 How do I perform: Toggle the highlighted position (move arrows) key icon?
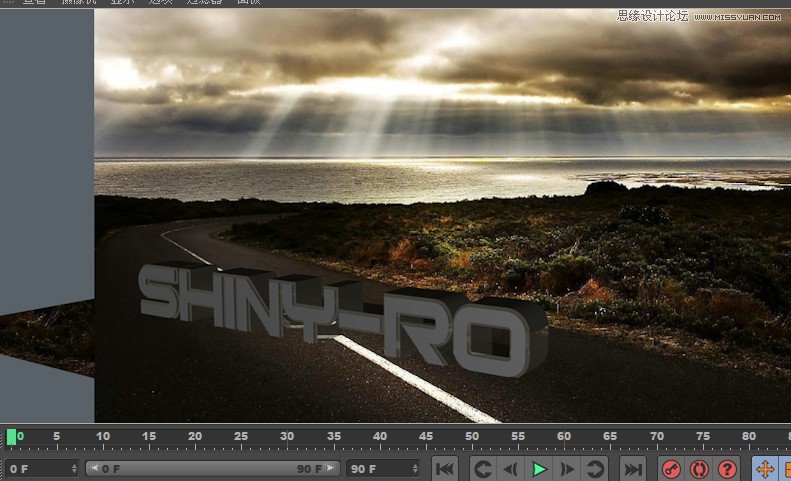click(765, 469)
